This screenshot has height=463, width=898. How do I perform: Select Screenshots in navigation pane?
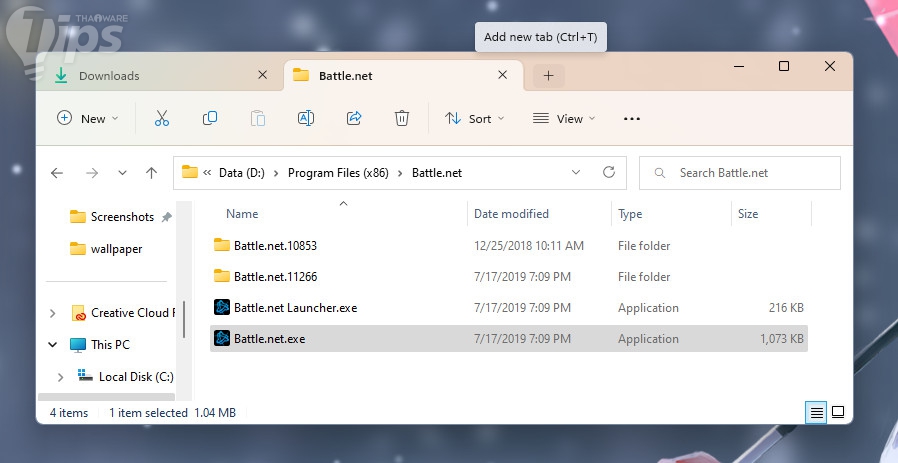(122, 217)
